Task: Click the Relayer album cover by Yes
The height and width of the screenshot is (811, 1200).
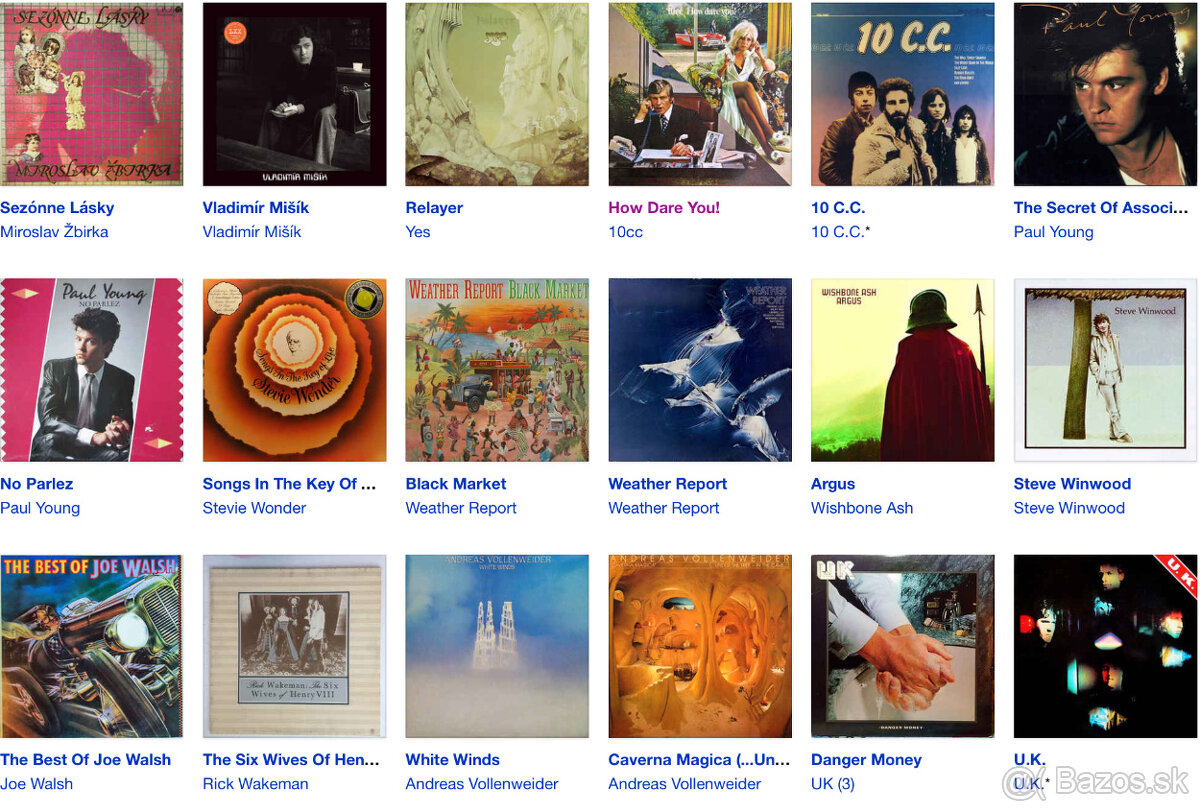Action: [497, 94]
